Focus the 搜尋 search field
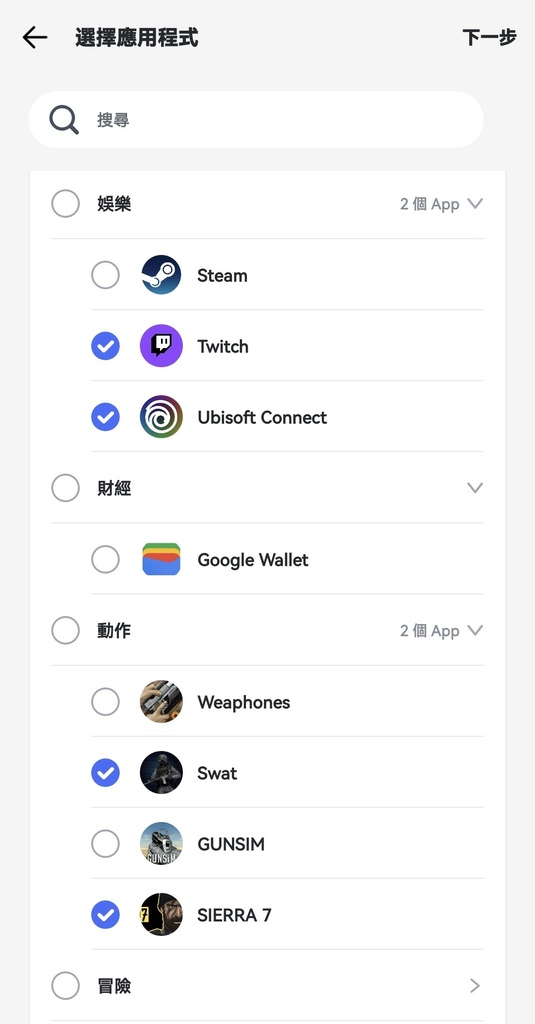This screenshot has height=1024, width=535. click(256, 120)
